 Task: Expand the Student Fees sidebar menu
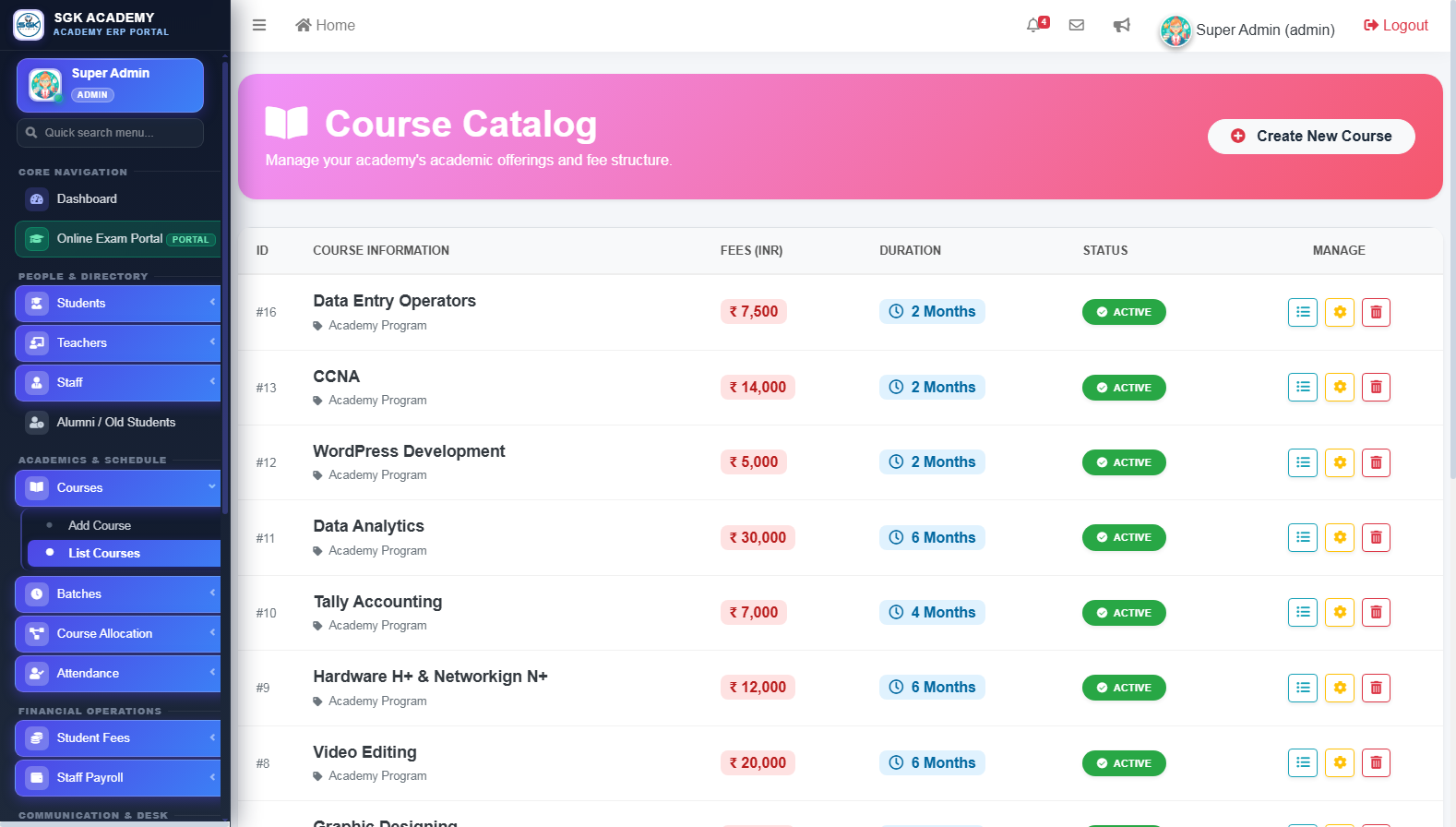click(x=118, y=738)
